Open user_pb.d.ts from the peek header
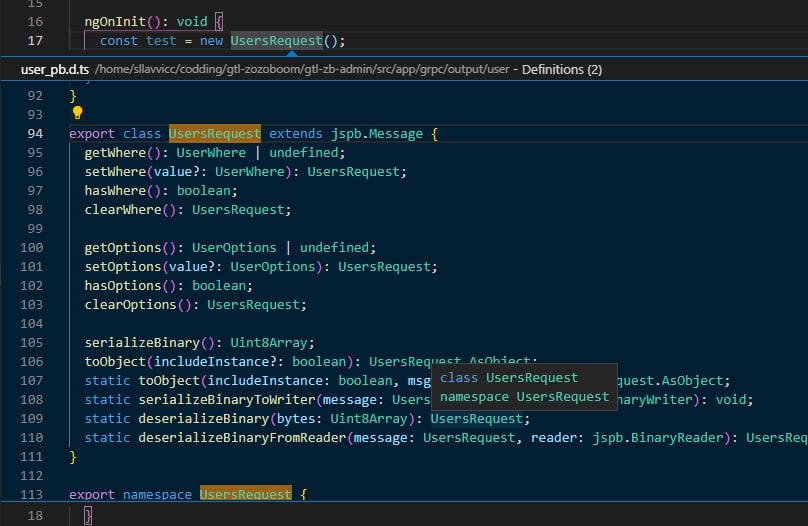Viewport: 808px width, 526px height. [57, 70]
